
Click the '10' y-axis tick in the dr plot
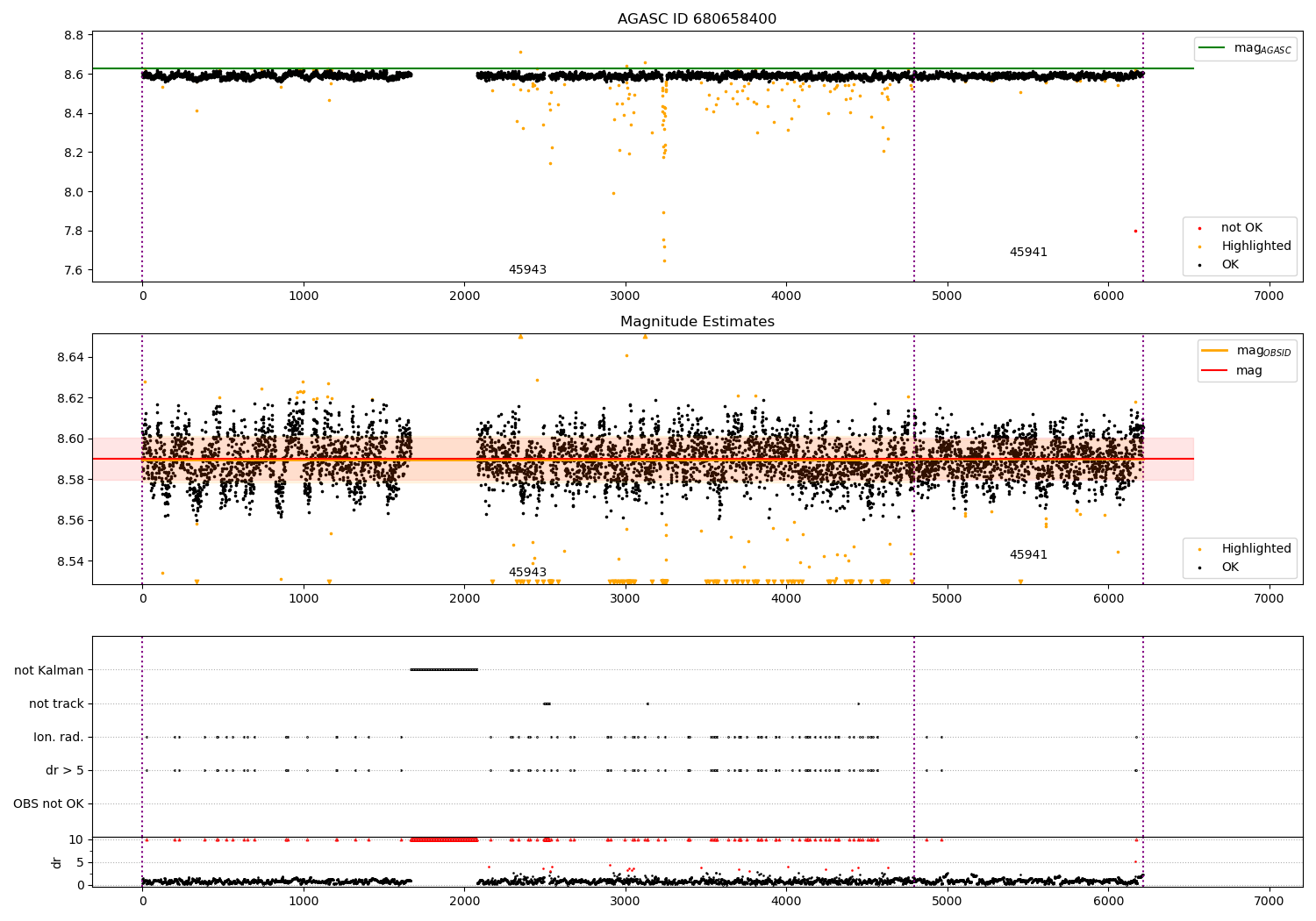click(76, 839)
